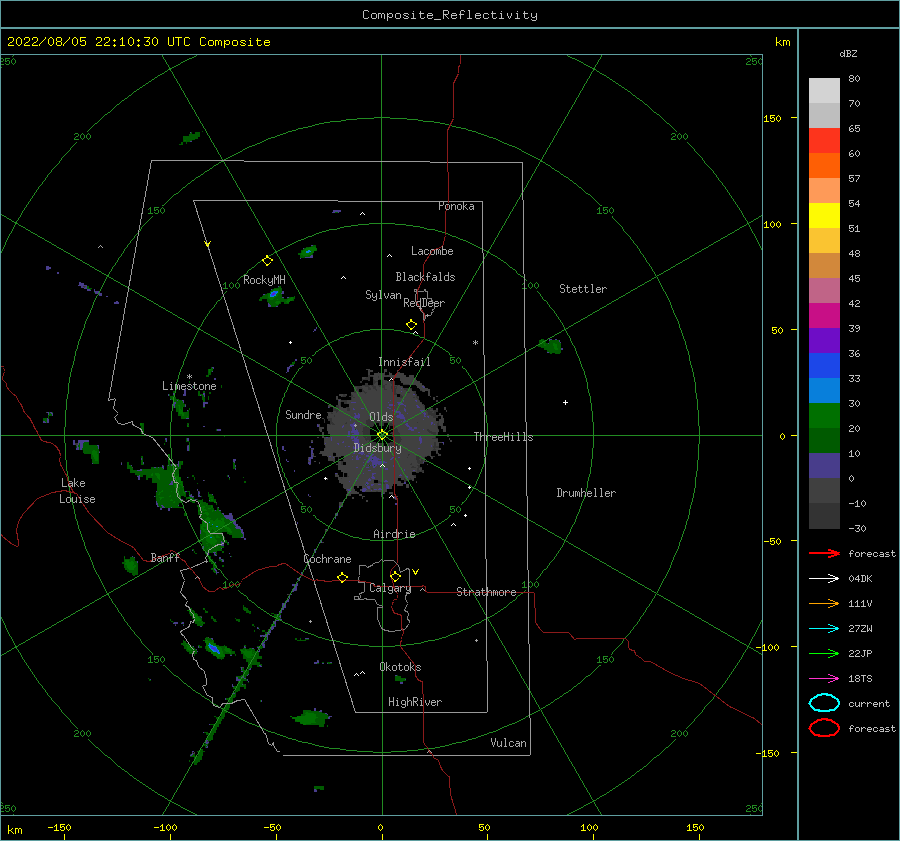Click the magenta 18TS arrow legend icon
This screenshot has height=841, width=900.
[824, 679]
